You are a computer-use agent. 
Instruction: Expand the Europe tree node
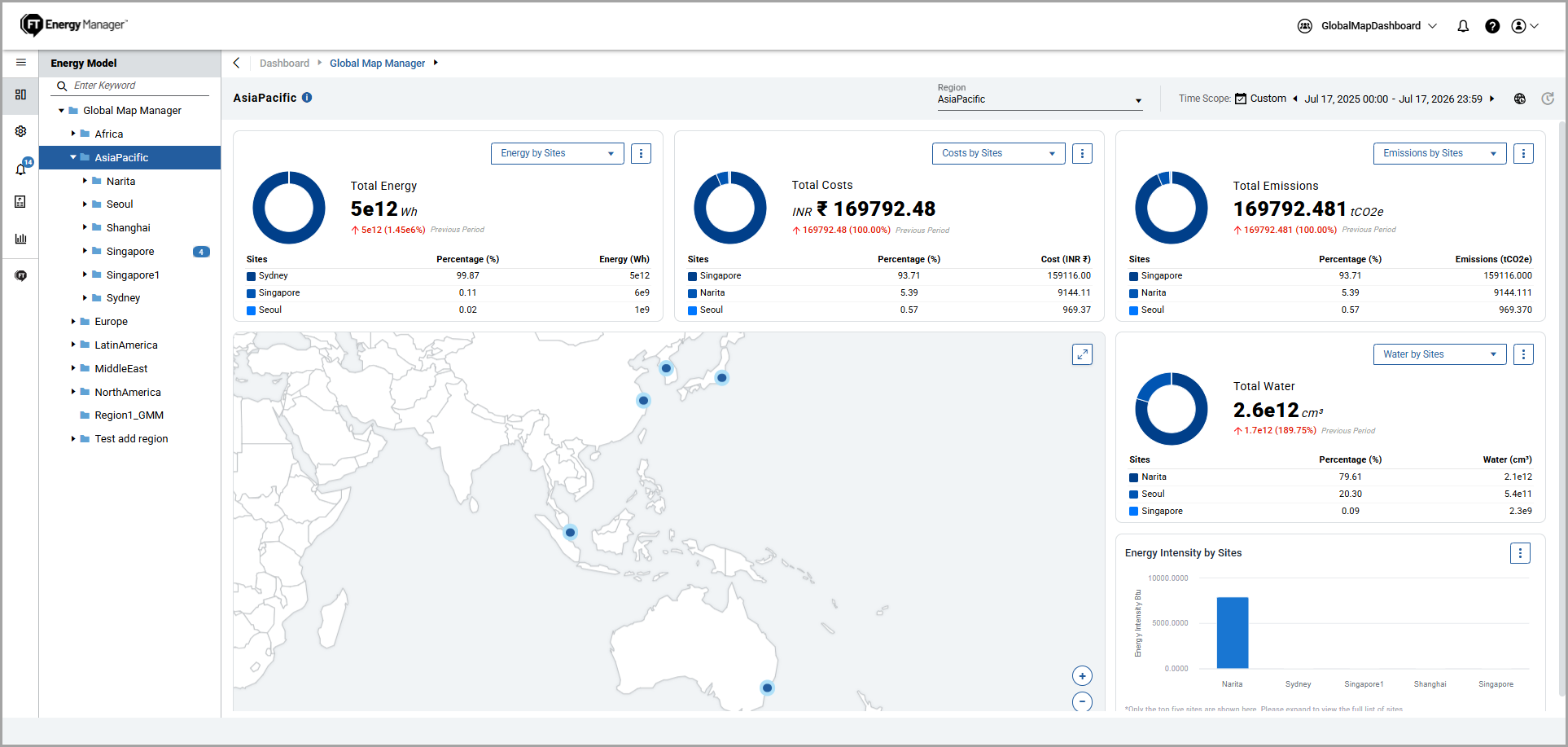[x=73, y=322]
